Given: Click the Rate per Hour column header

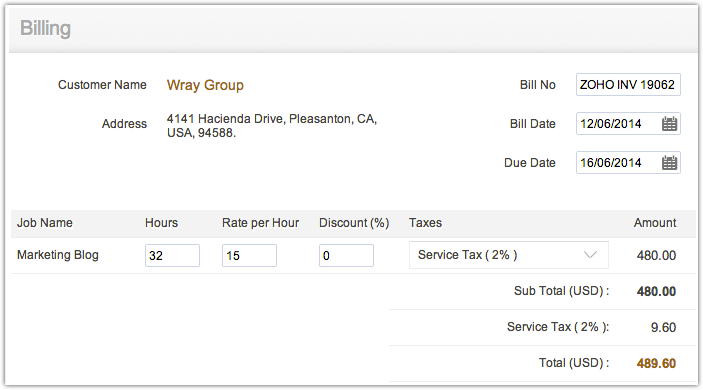Looking at the screenshot, I should [x=260, y=223].
